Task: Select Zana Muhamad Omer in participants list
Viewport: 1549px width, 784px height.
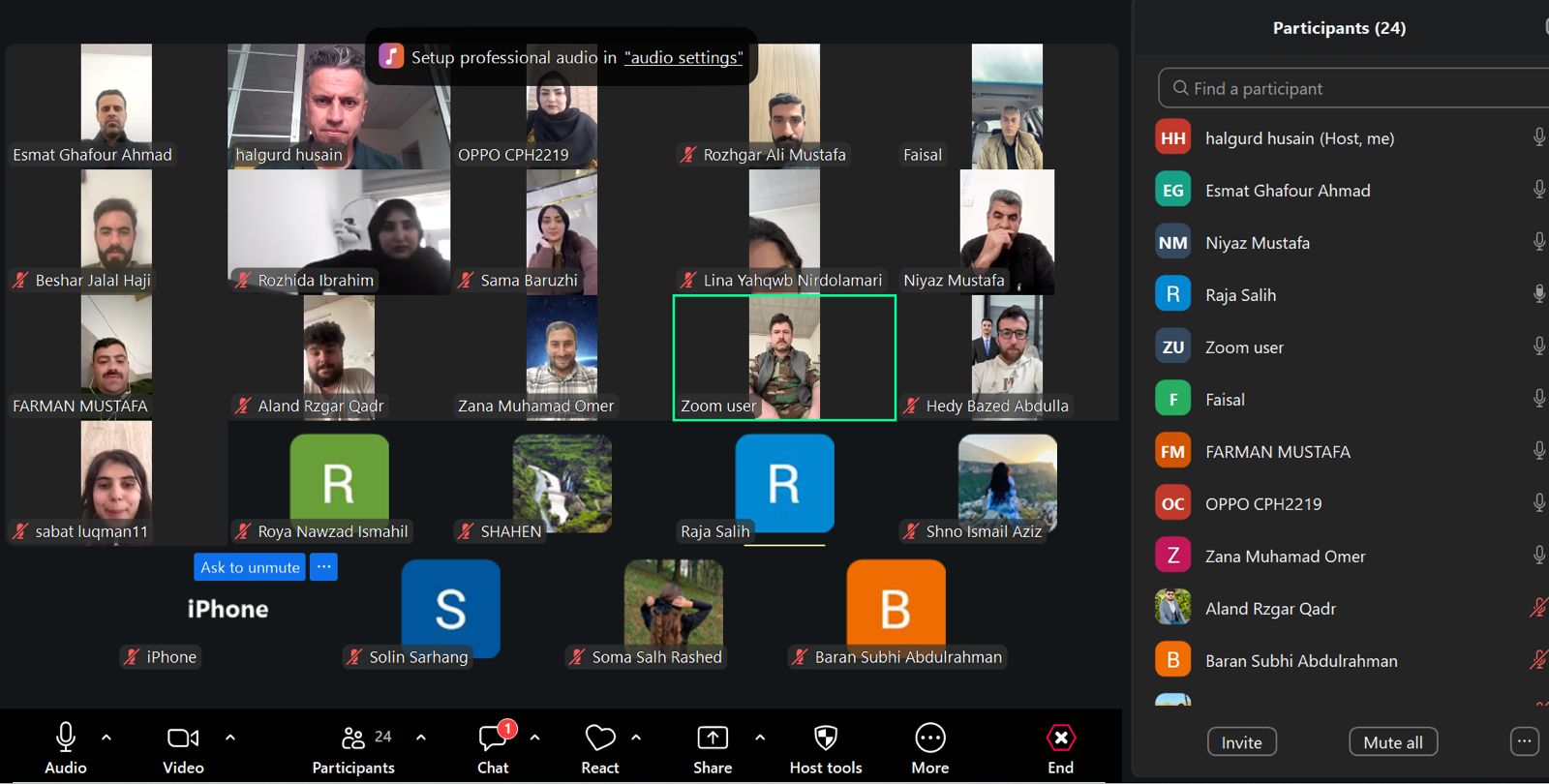Action: click(1285, 557)
